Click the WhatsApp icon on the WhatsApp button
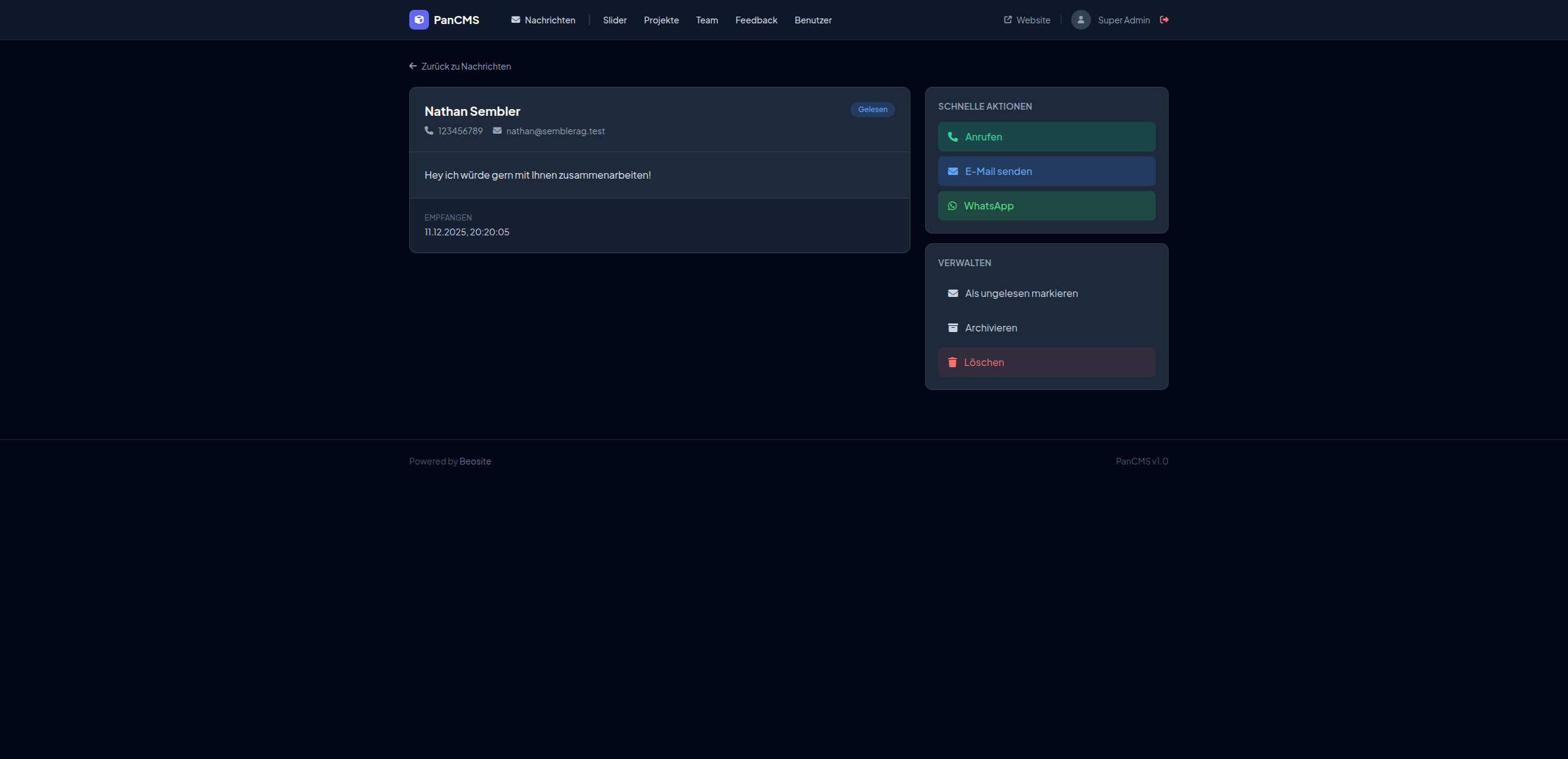Image resolution: width=1568 pixels, height=759 pixels. point(953,206)
